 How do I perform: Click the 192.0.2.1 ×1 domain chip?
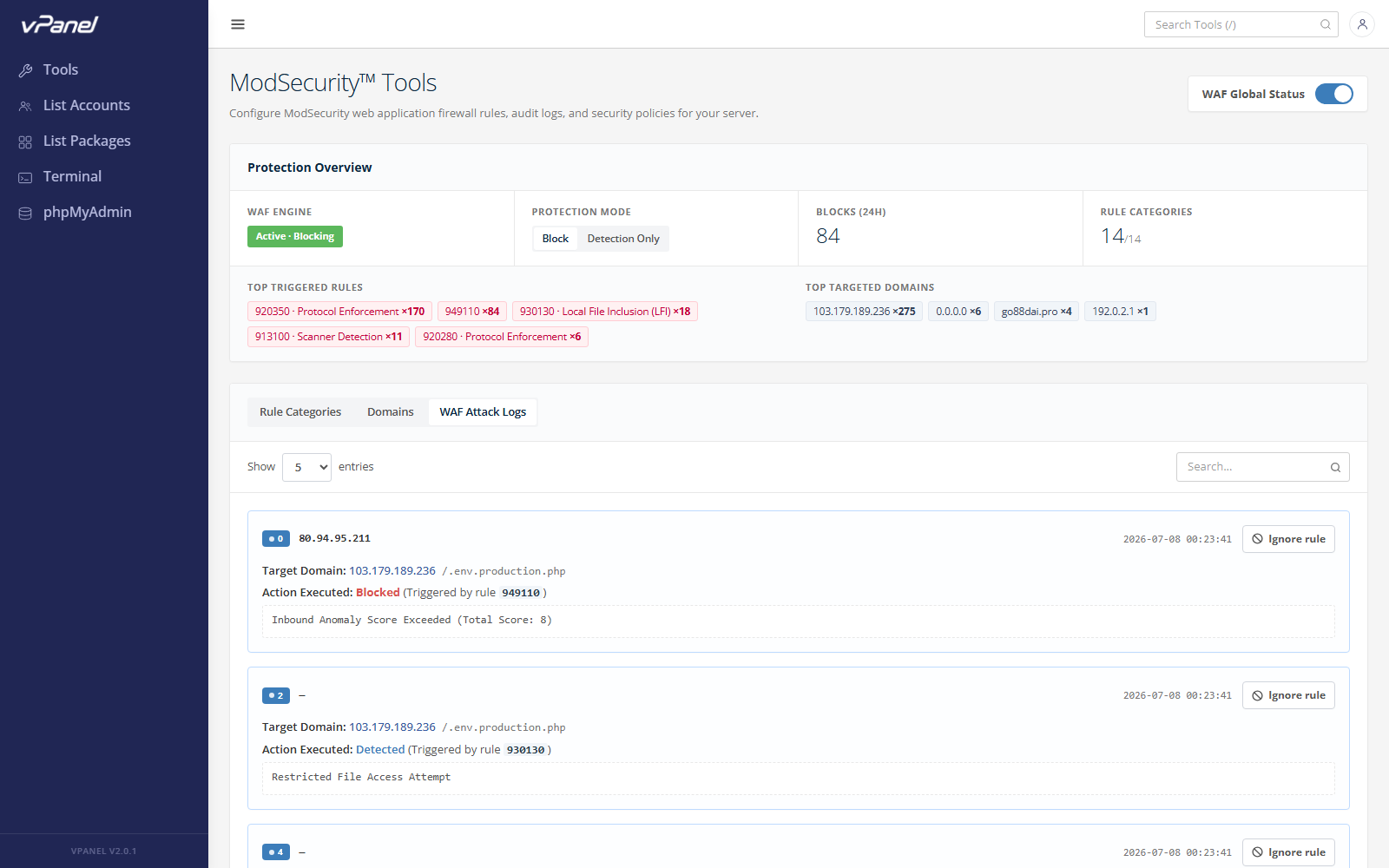(x=1120, y=312)
